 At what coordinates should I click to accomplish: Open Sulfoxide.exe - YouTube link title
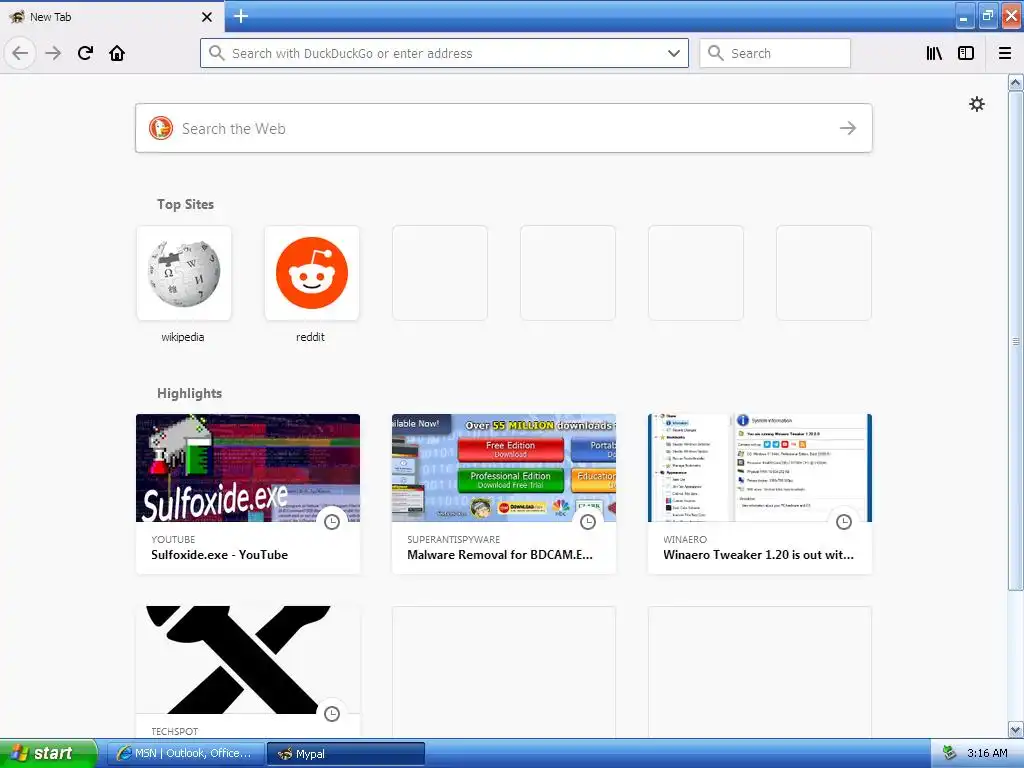pos(219,554)
